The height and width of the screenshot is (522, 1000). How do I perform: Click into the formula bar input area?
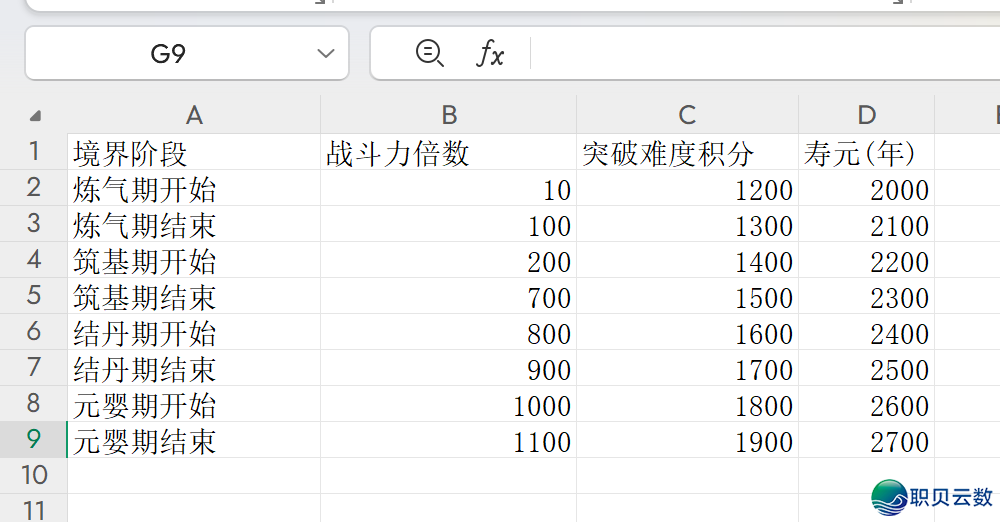tap(765, 53)
